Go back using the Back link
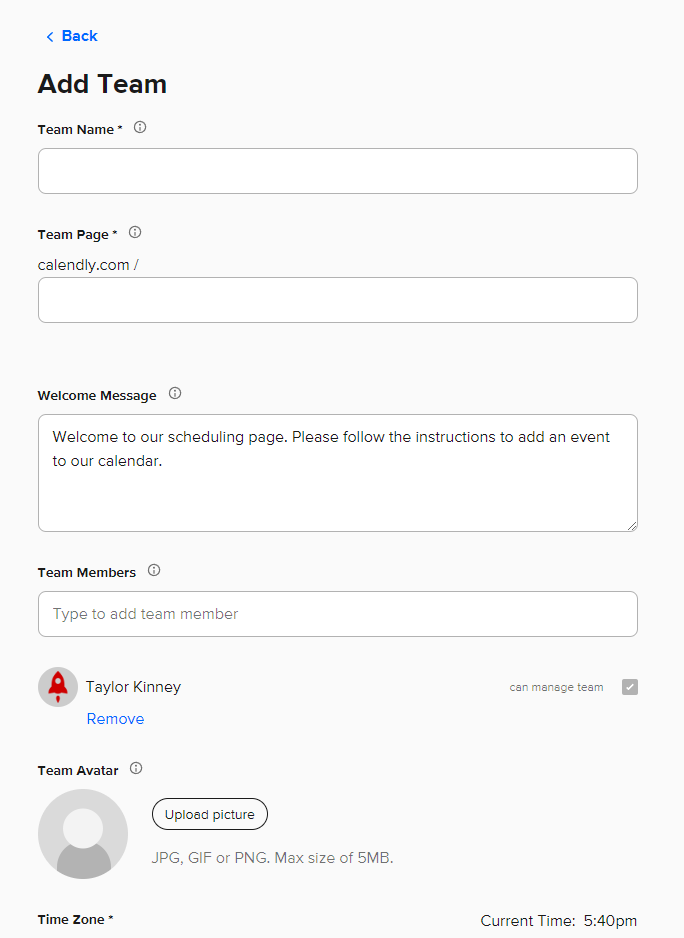Screen dimensions: 684x938 point(79,36)
